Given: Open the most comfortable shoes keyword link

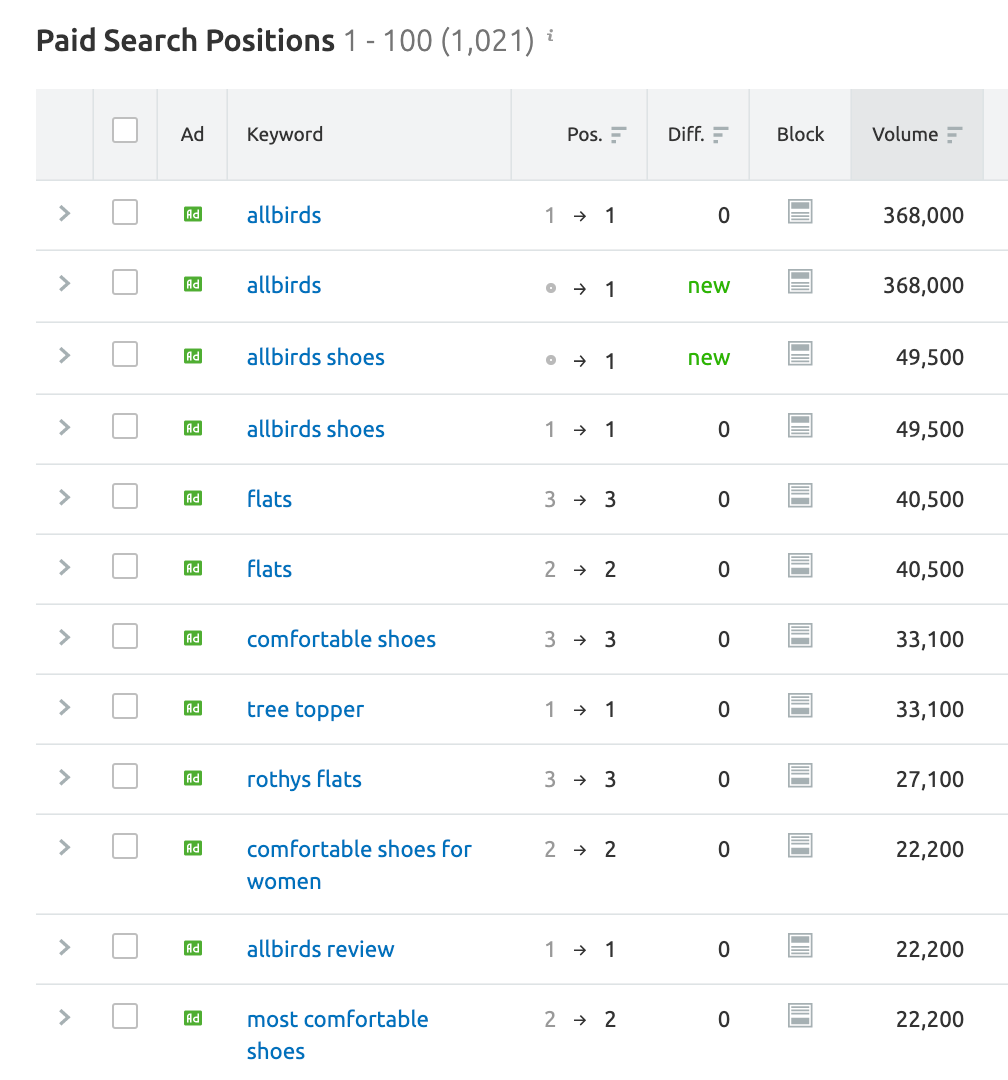Looking at the screenshot, I should (x=338, y=1035).
